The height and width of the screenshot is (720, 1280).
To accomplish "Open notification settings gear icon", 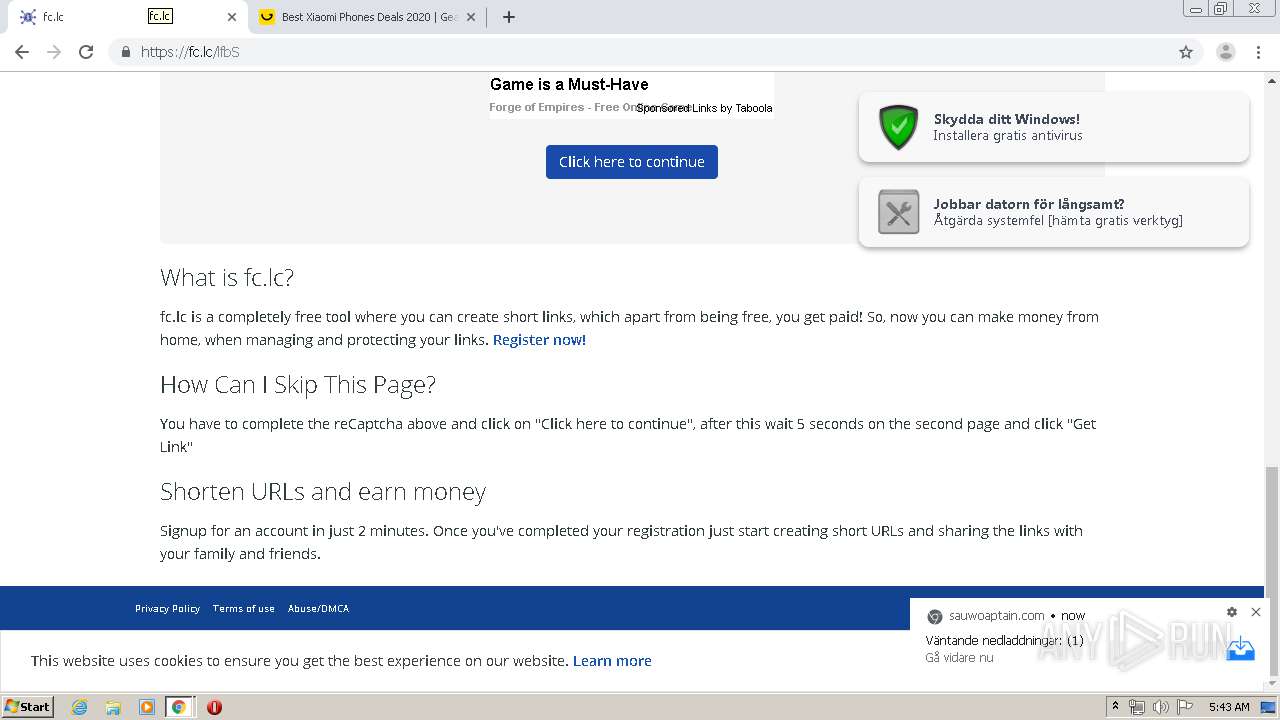I will [1232, 612].
